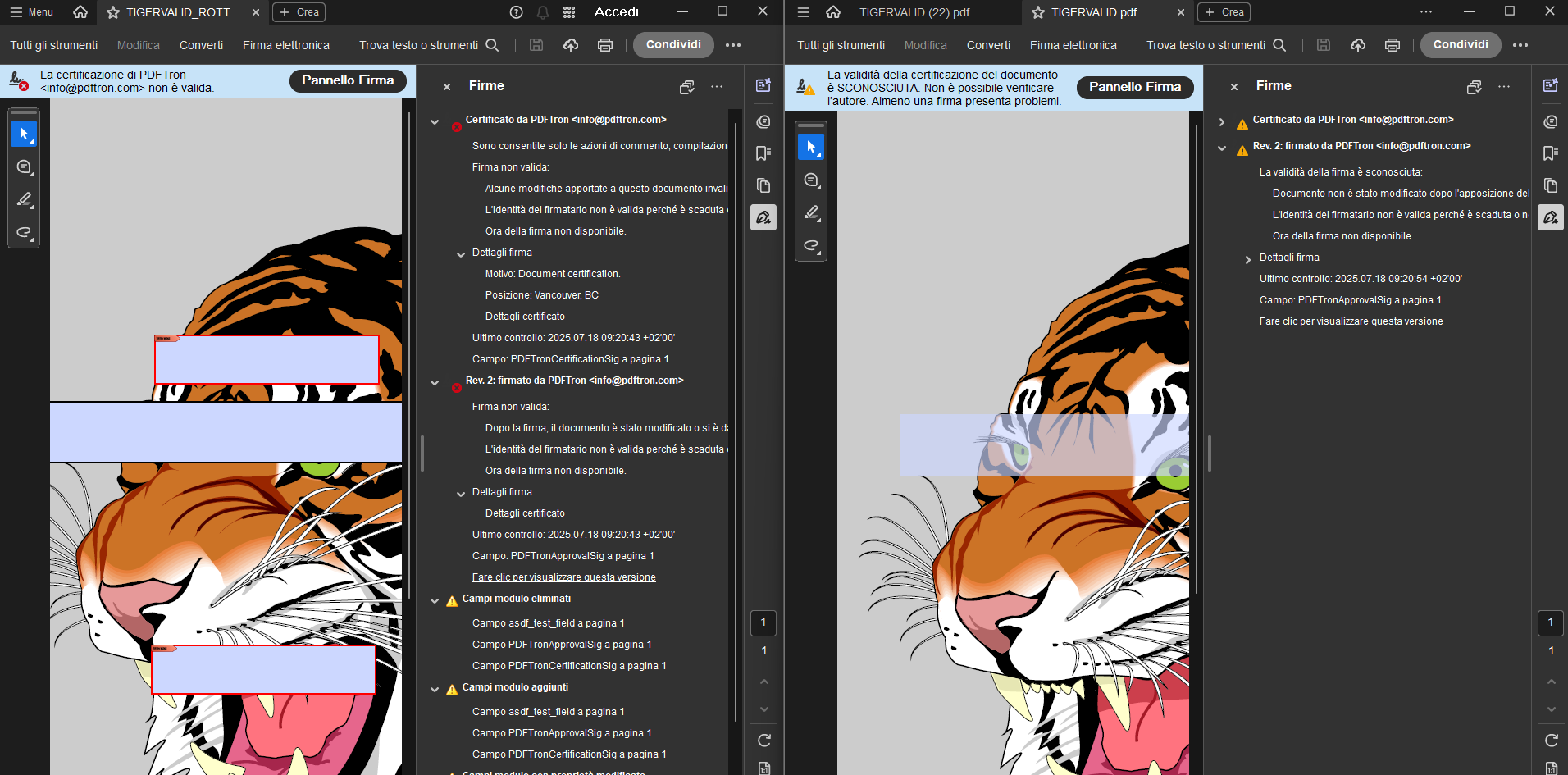The image size is (1568, 775).
Task: Create new tab with Crea in left window
Action: click(x=299, y=12)
